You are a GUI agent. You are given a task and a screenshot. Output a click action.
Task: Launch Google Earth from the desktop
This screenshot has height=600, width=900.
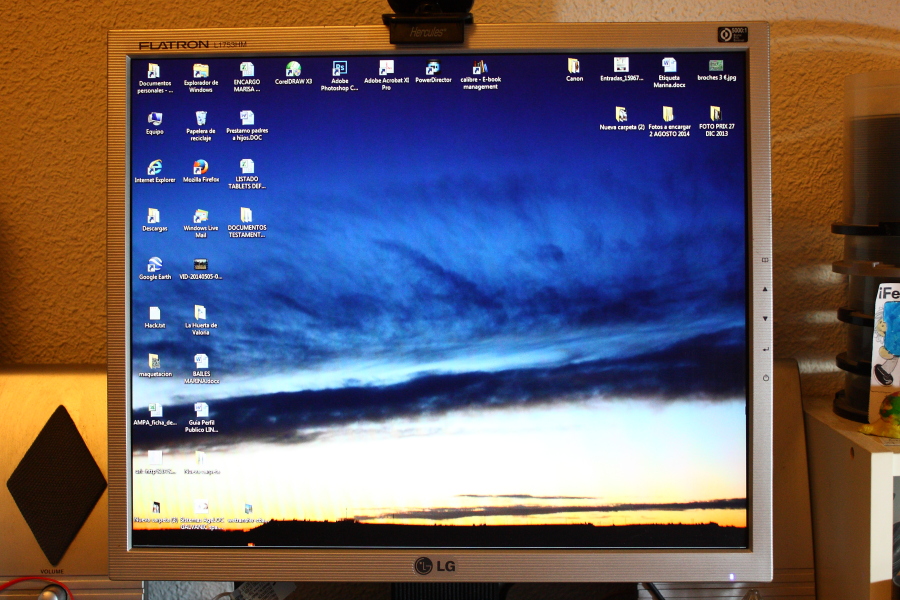click(x=154, y=268)
